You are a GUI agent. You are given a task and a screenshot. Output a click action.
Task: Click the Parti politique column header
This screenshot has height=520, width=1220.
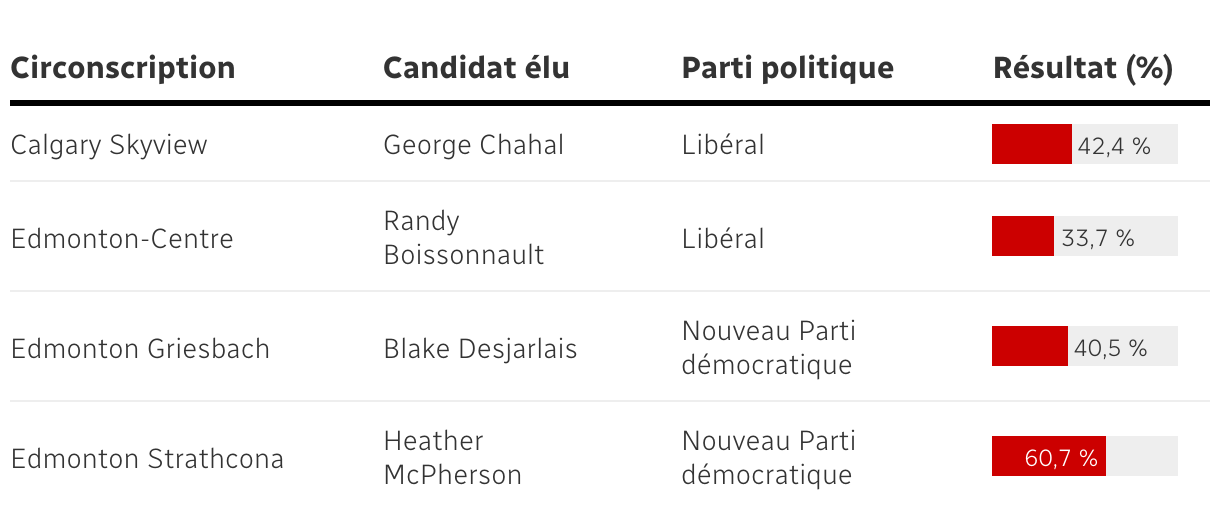point(787,68)
